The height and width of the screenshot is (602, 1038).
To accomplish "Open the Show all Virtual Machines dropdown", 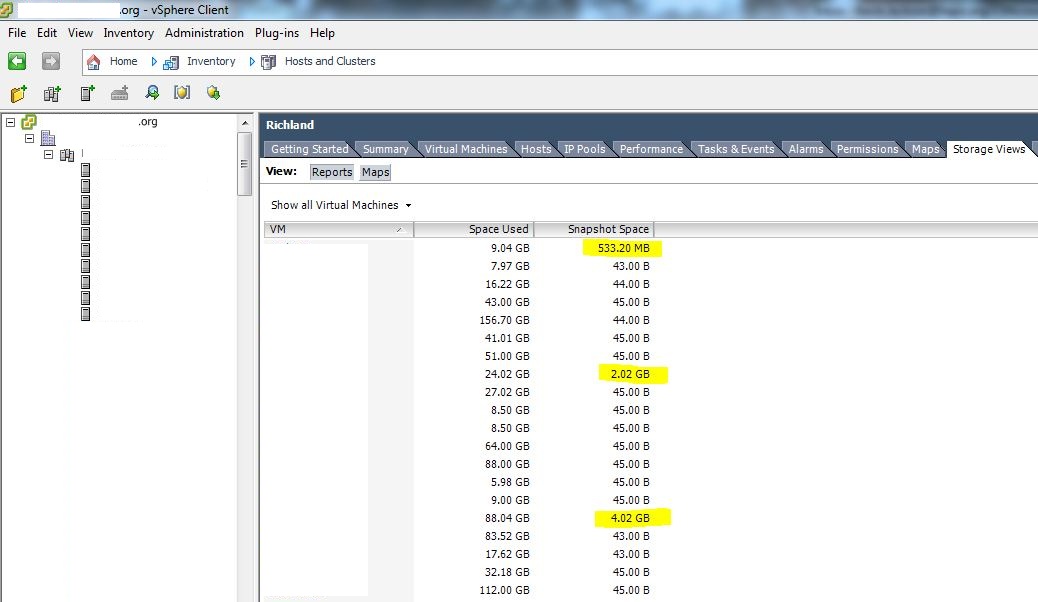I will pyautogui.click(x=340, y=204).
